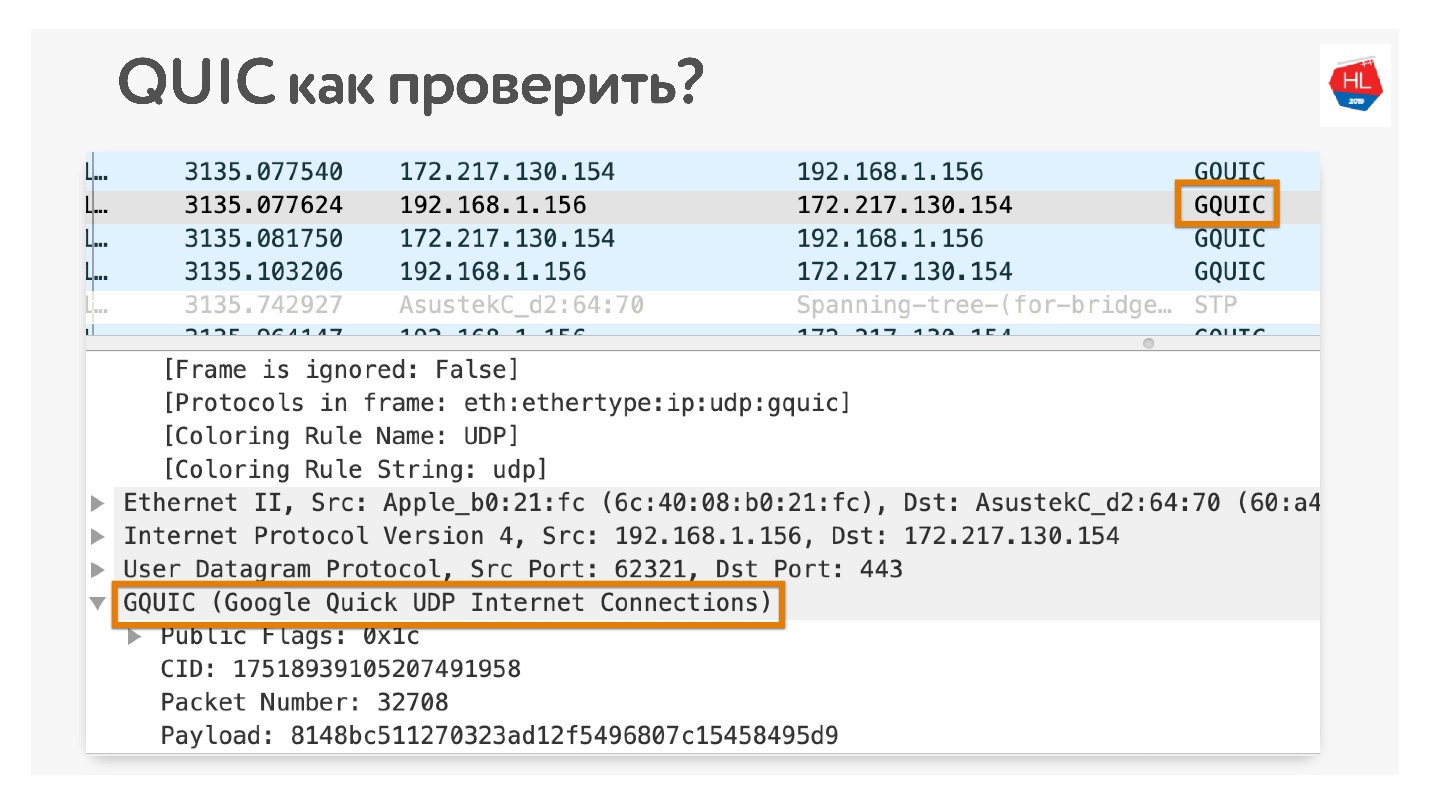Select the 'Frame is ignored: False' line
This screenshot has width=1430, height=804.
coord(341,371)
